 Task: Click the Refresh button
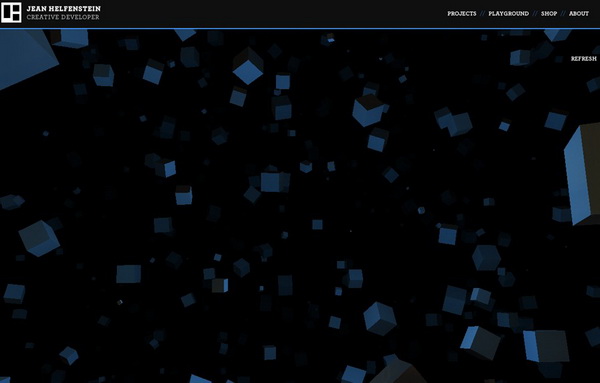point(584,59)
